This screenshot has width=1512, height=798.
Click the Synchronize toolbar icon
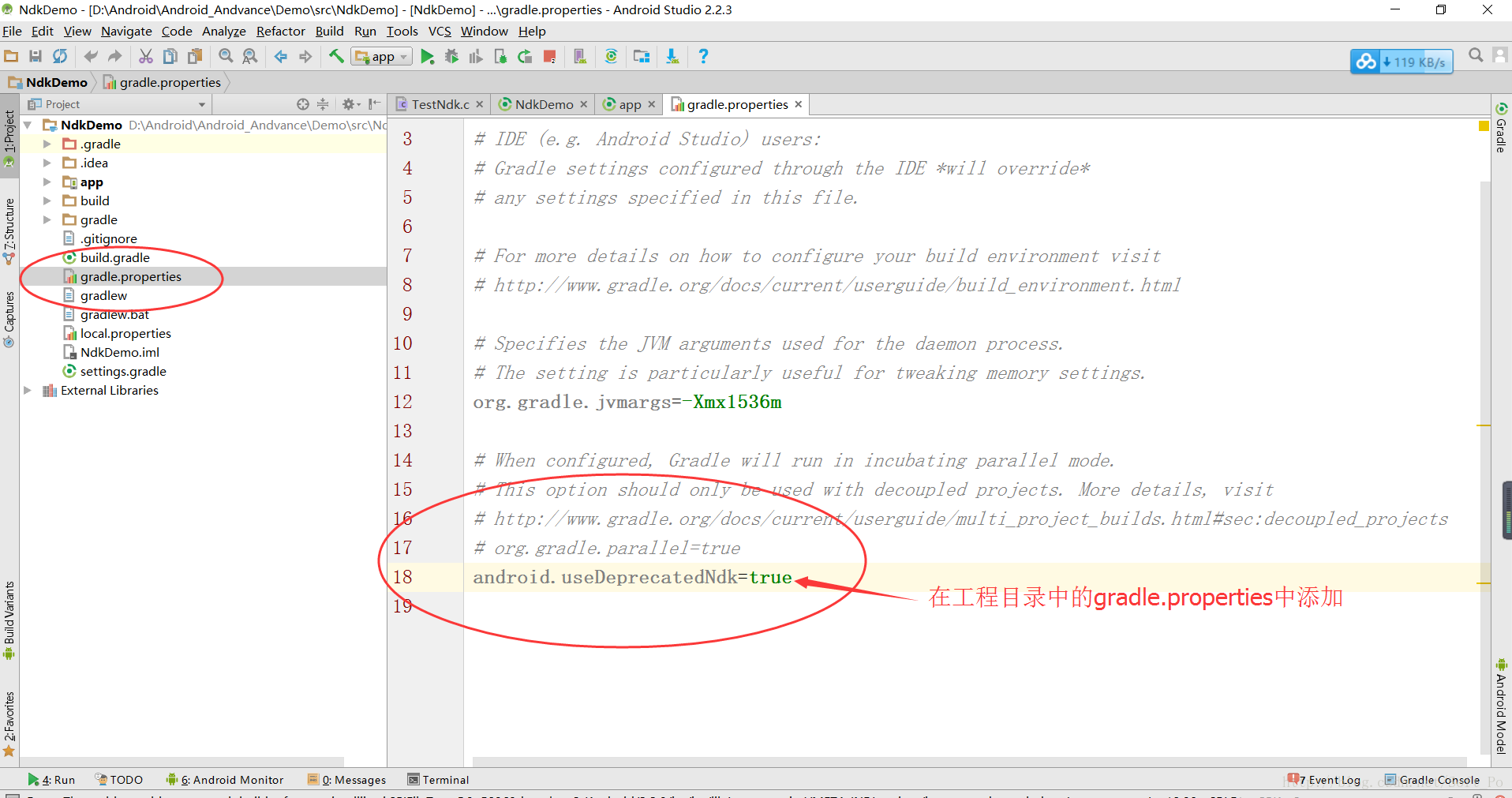point(60,56)
